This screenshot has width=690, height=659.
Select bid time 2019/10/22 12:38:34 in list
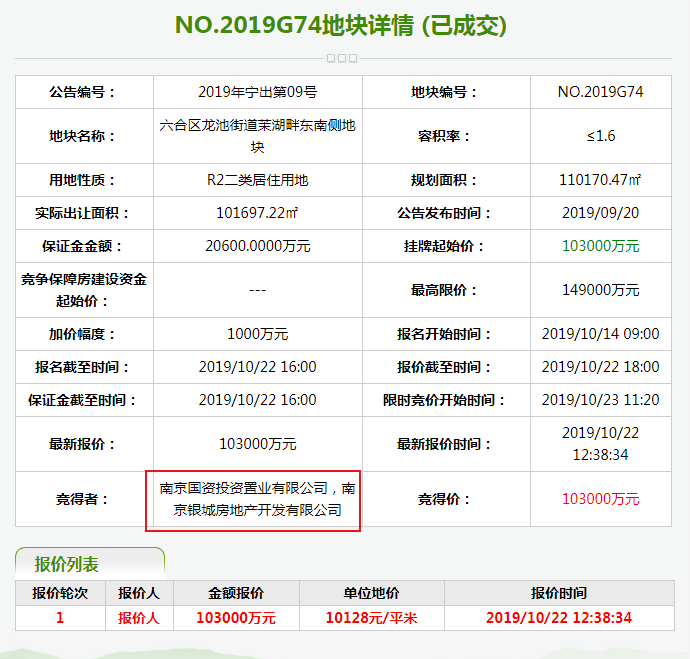559,618
